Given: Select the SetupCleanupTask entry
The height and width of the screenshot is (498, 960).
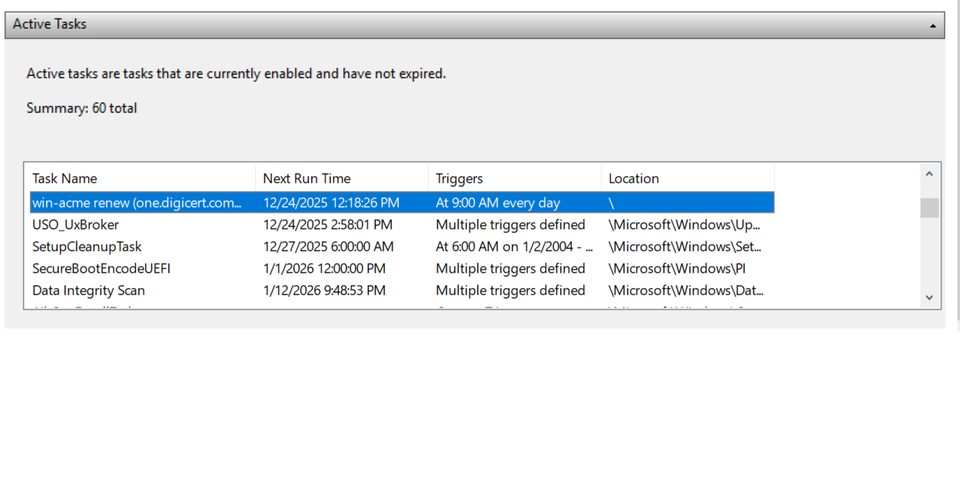Looking at the screenshot, I should tap(87, 246).
